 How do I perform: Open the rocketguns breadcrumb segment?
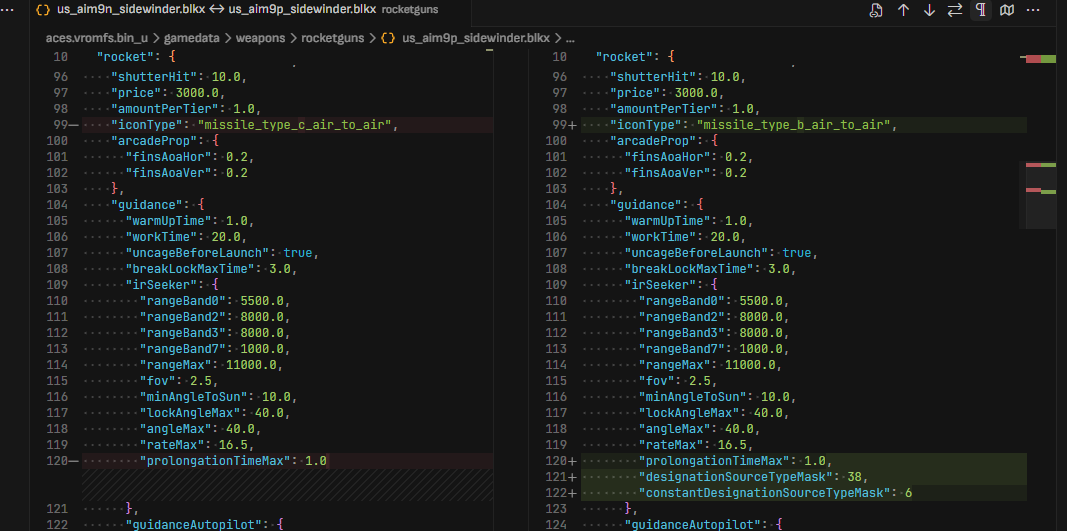point(333,38)
